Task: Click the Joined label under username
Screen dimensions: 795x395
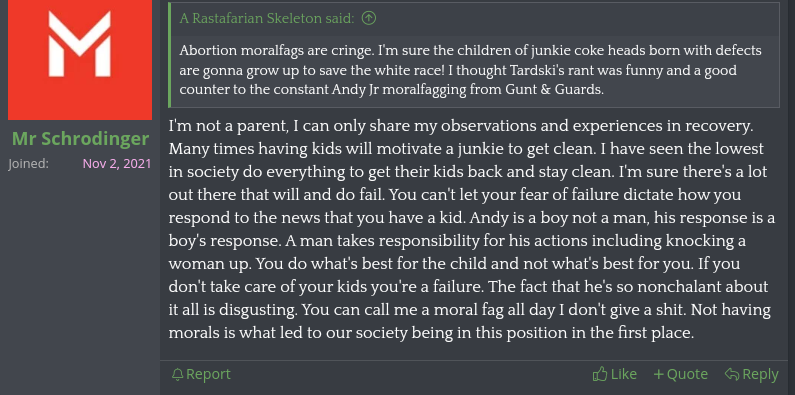Action: coord(28,164)
